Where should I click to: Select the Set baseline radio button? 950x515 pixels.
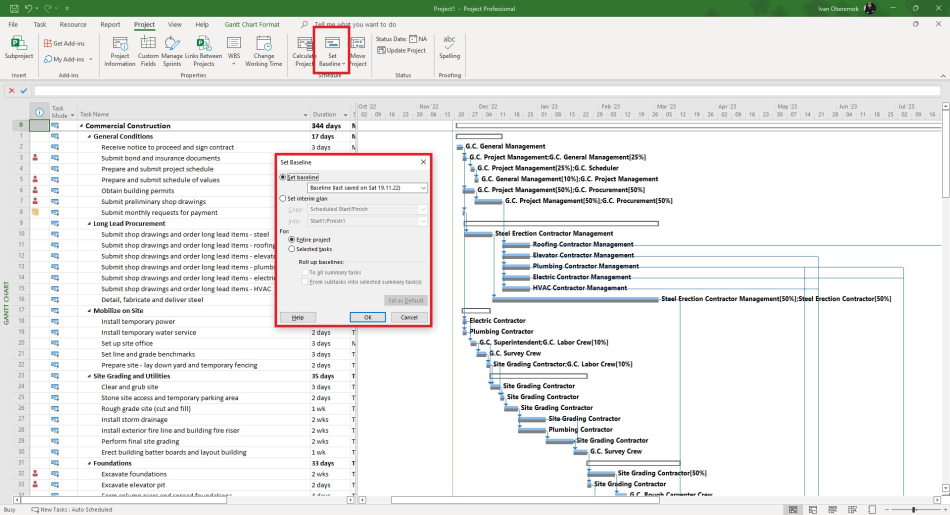point(283,177)
